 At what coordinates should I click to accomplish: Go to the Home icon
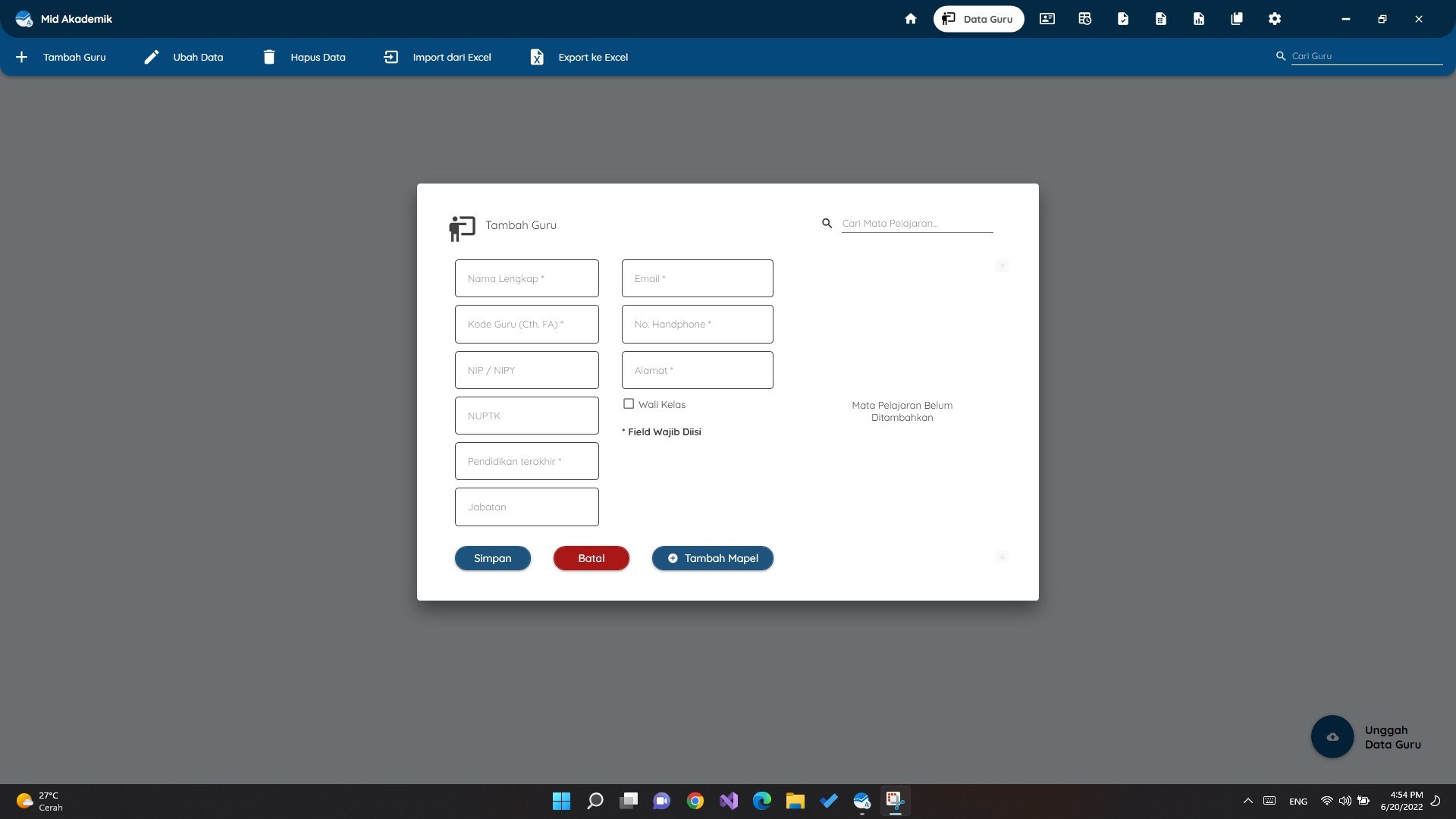(x=911, y=19)
